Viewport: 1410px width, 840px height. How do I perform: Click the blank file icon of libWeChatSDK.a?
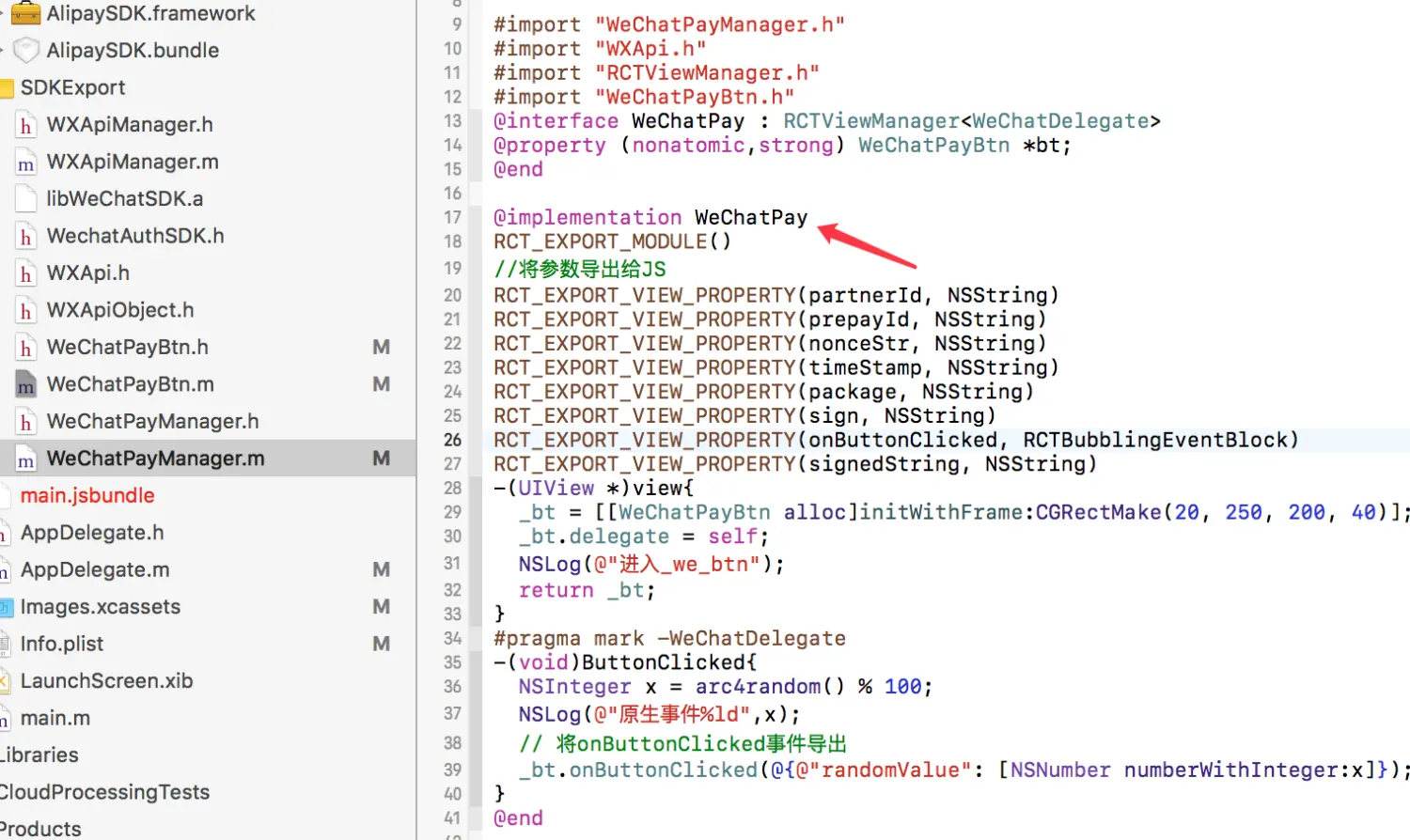click(x=26, y=199)
